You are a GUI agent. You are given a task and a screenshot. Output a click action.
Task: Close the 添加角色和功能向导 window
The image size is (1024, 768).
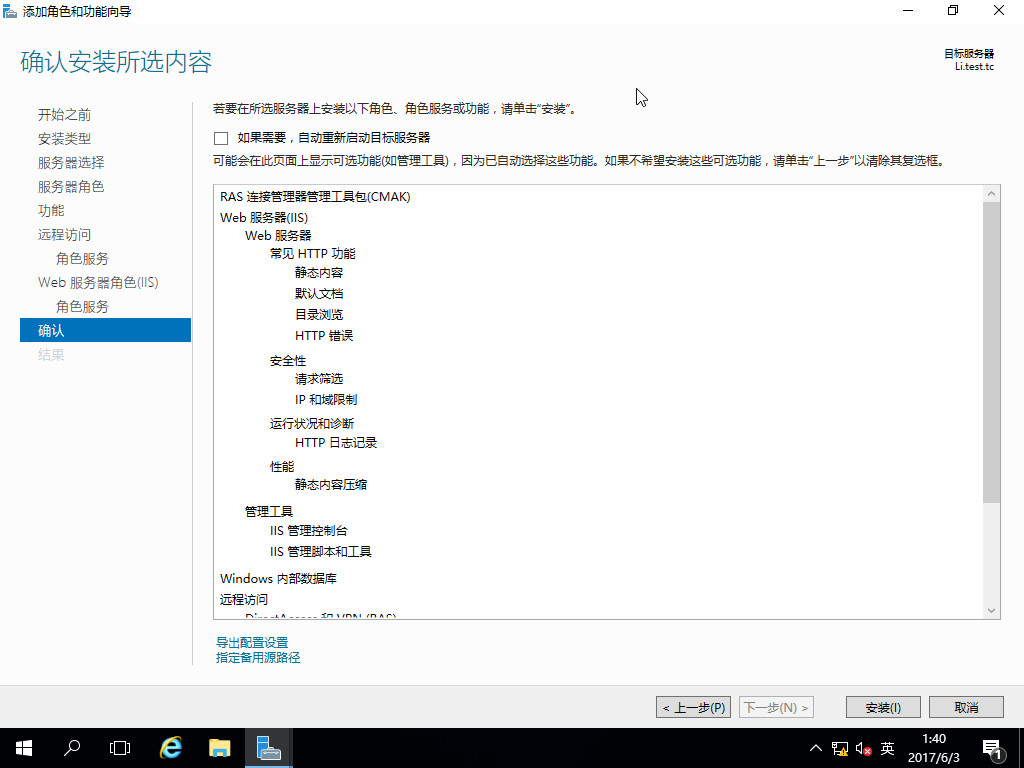click(x=999, y=10)
